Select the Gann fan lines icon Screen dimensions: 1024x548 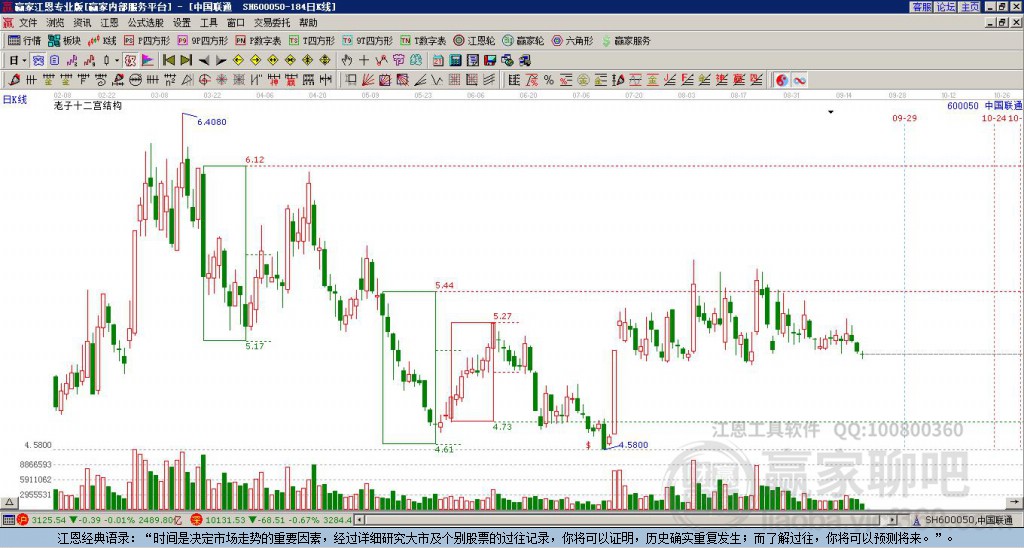coord(368,80)
